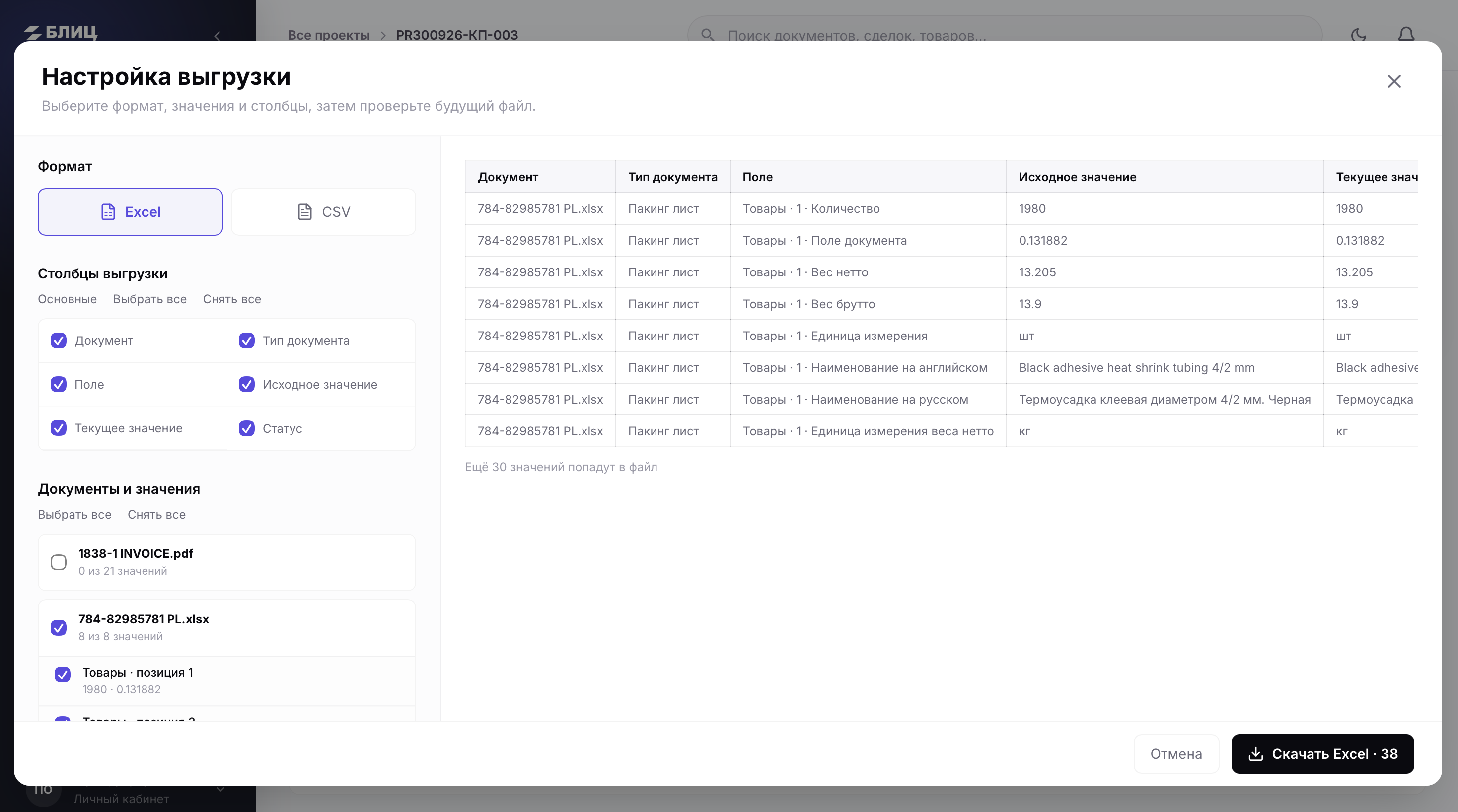Click Снять все under Столбцы выгрузки
1458x812 pixels.
point(232,299)
